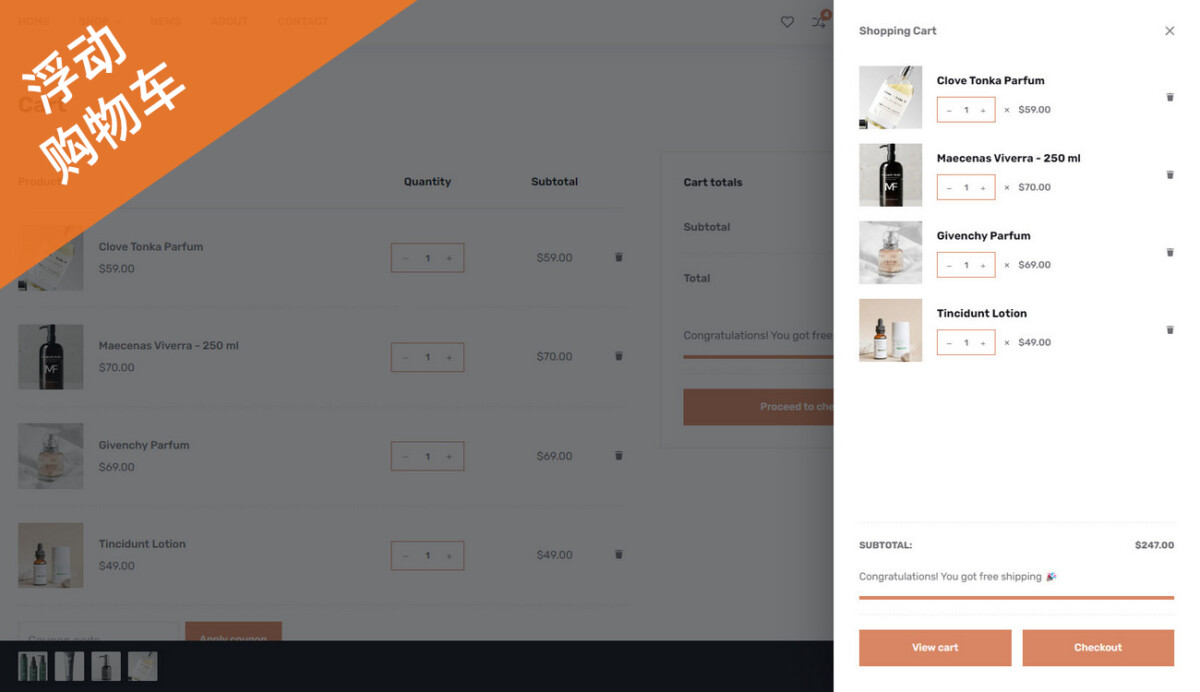Image resolution: width=1200 pixels, height=692 pixels.
Task: Increase Clove Tonka Parfum quantity in side cart
Action: pos(983,110)
